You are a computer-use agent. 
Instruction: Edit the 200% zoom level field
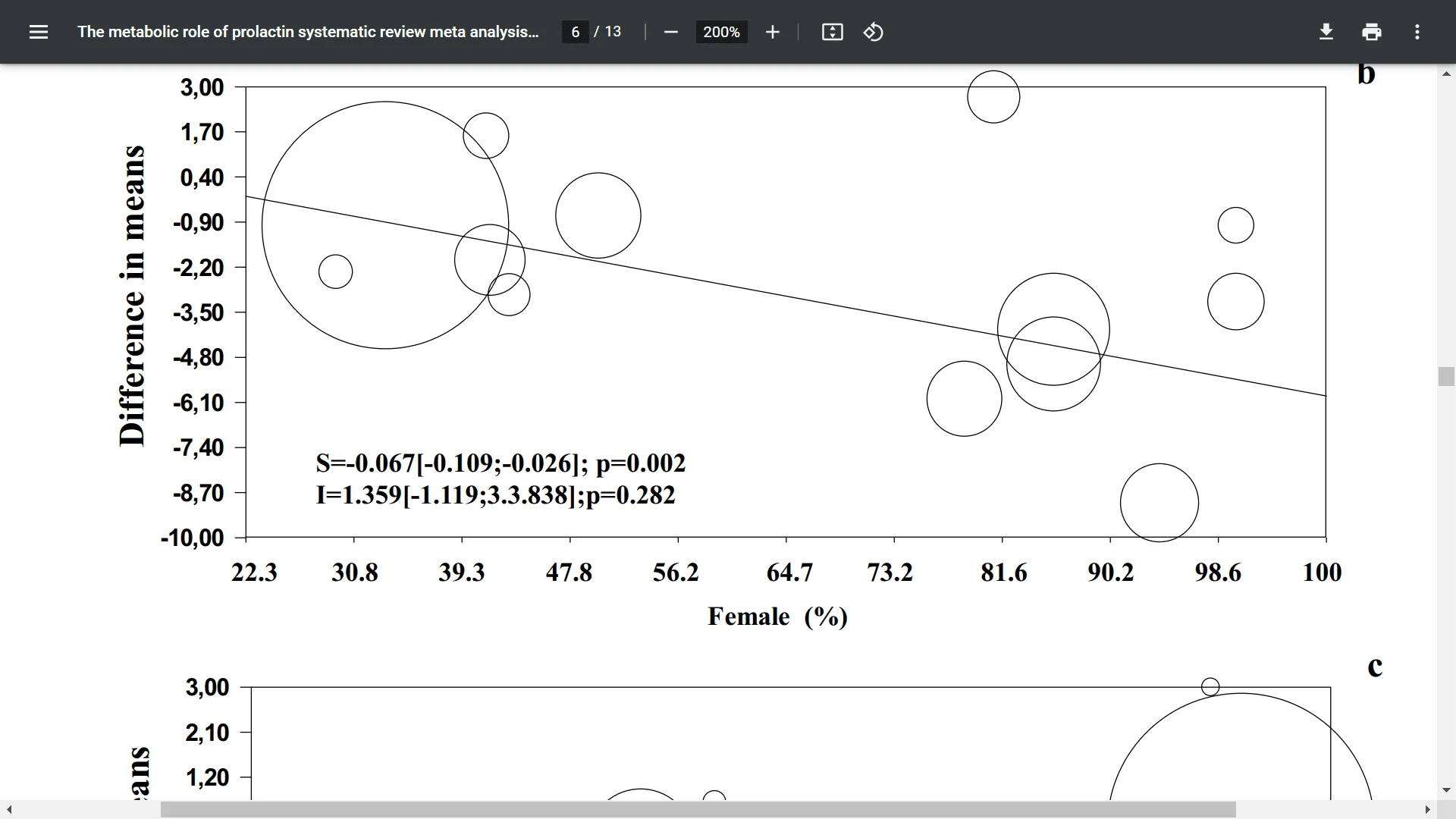tap(721, 32)
